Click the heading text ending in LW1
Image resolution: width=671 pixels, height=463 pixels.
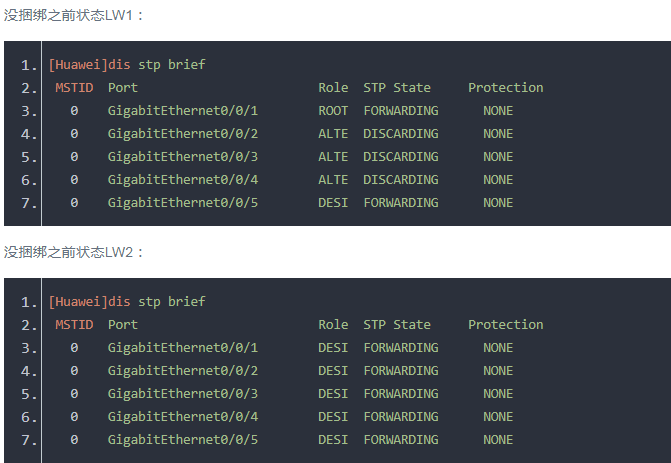coord(74,15)
